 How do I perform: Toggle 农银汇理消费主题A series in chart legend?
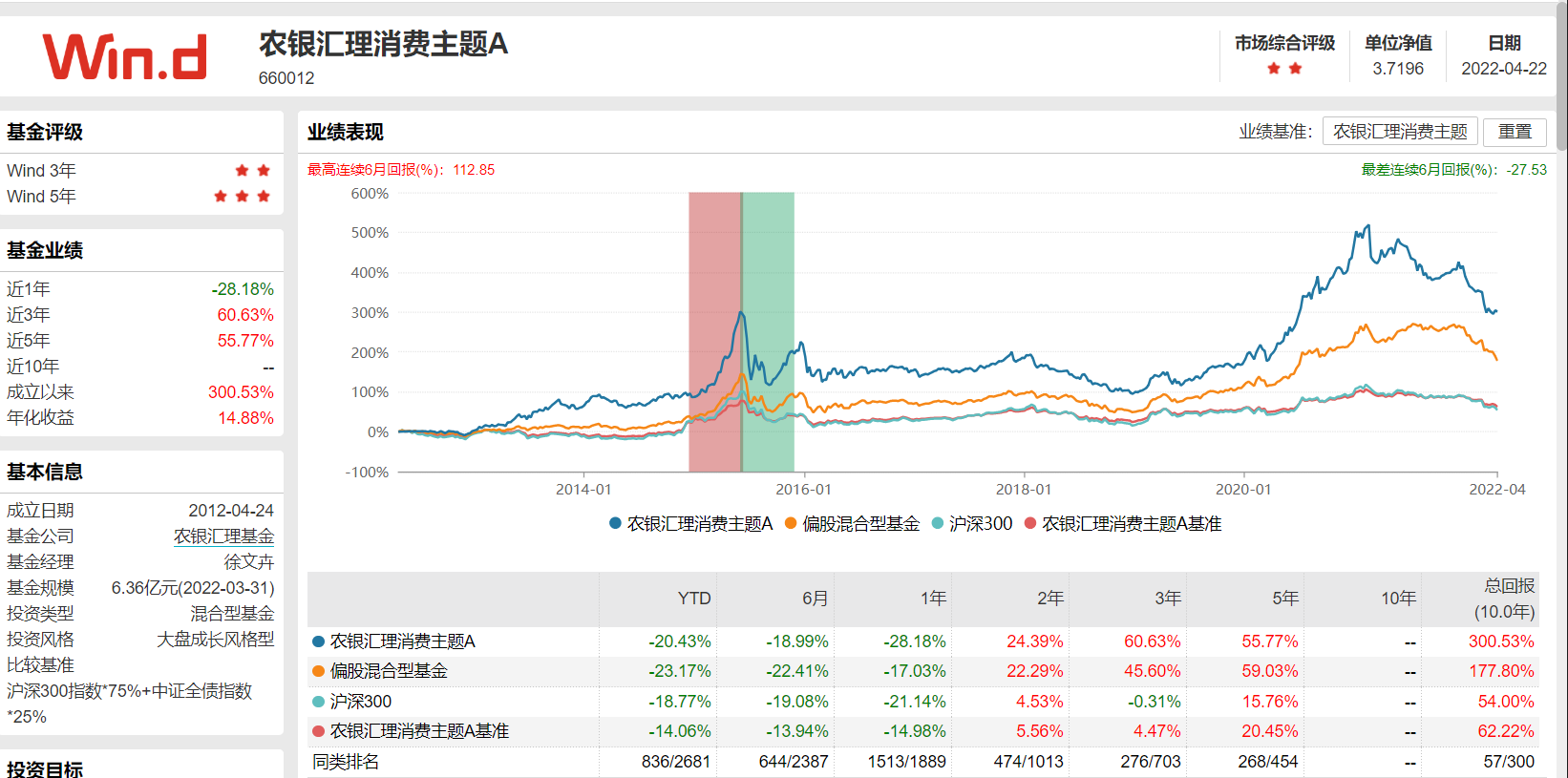[x=690, y=524]
